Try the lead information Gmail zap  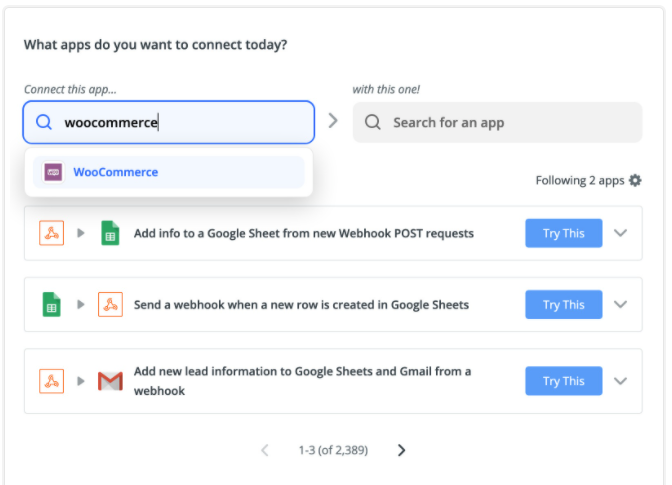(x=564, y=381)
